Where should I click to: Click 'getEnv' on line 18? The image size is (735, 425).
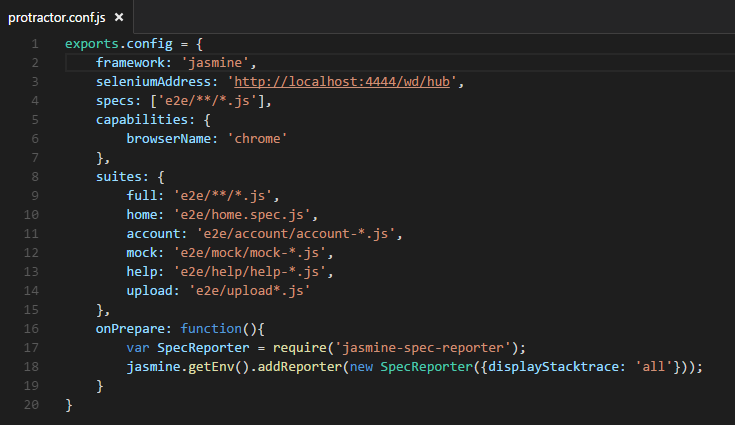211,366
